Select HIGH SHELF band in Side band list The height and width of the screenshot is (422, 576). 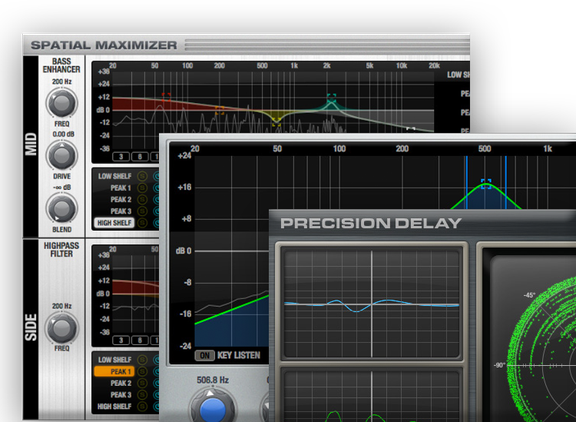[114, 406]
